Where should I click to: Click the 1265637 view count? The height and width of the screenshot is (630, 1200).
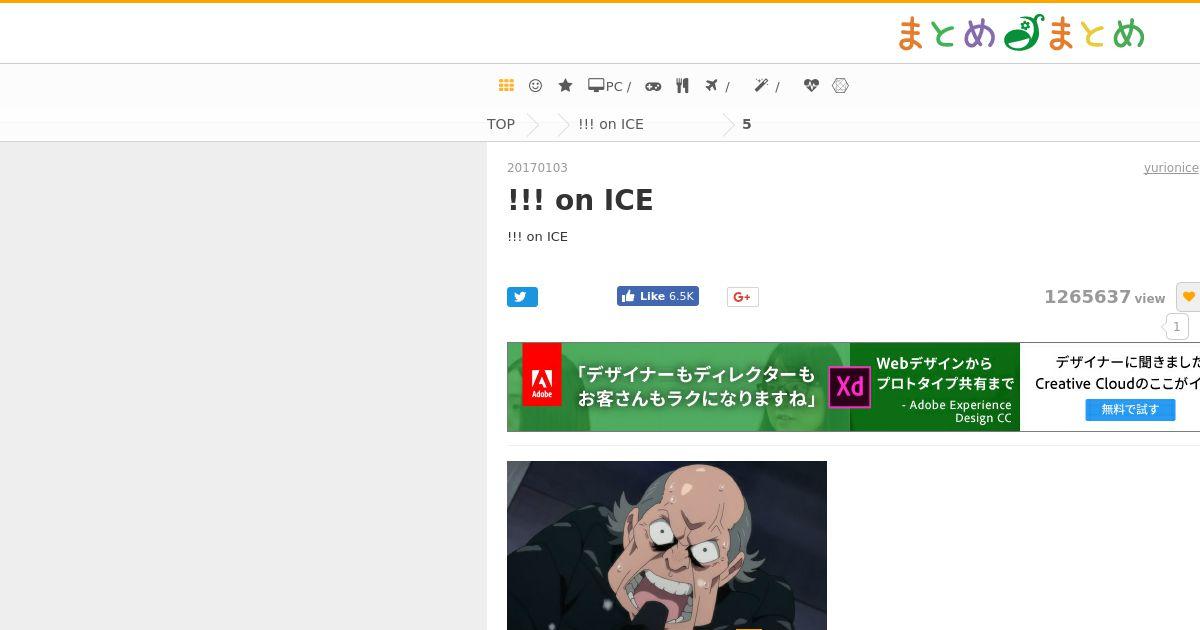[x=1087, y=297]
